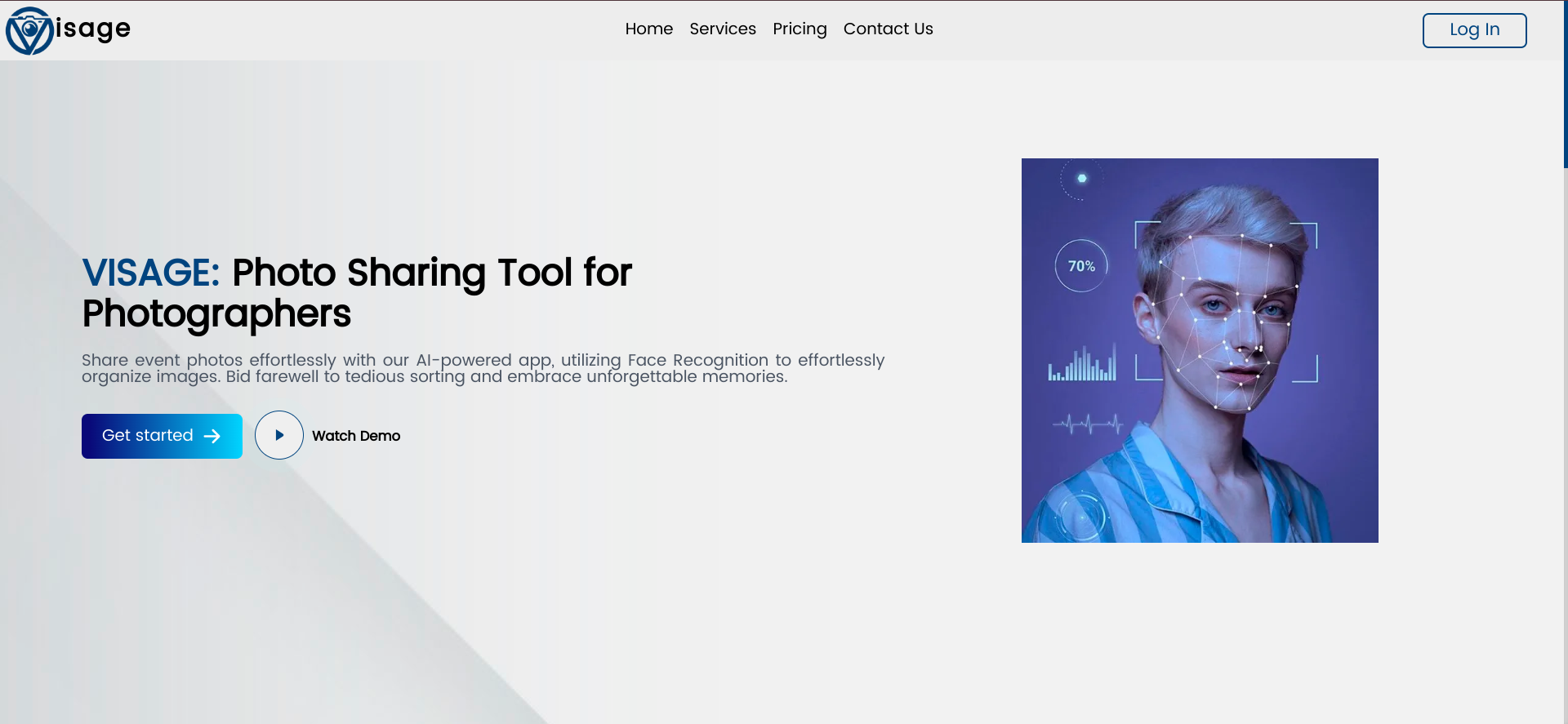Open the Contact Us link

coord(887,29)
